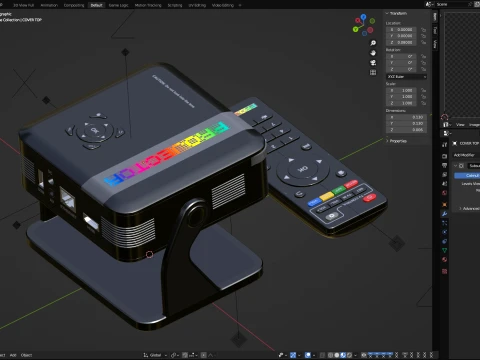This screenshot has width=480, height=360.
Task: Click the Location X value field
Action: (401, 30)
